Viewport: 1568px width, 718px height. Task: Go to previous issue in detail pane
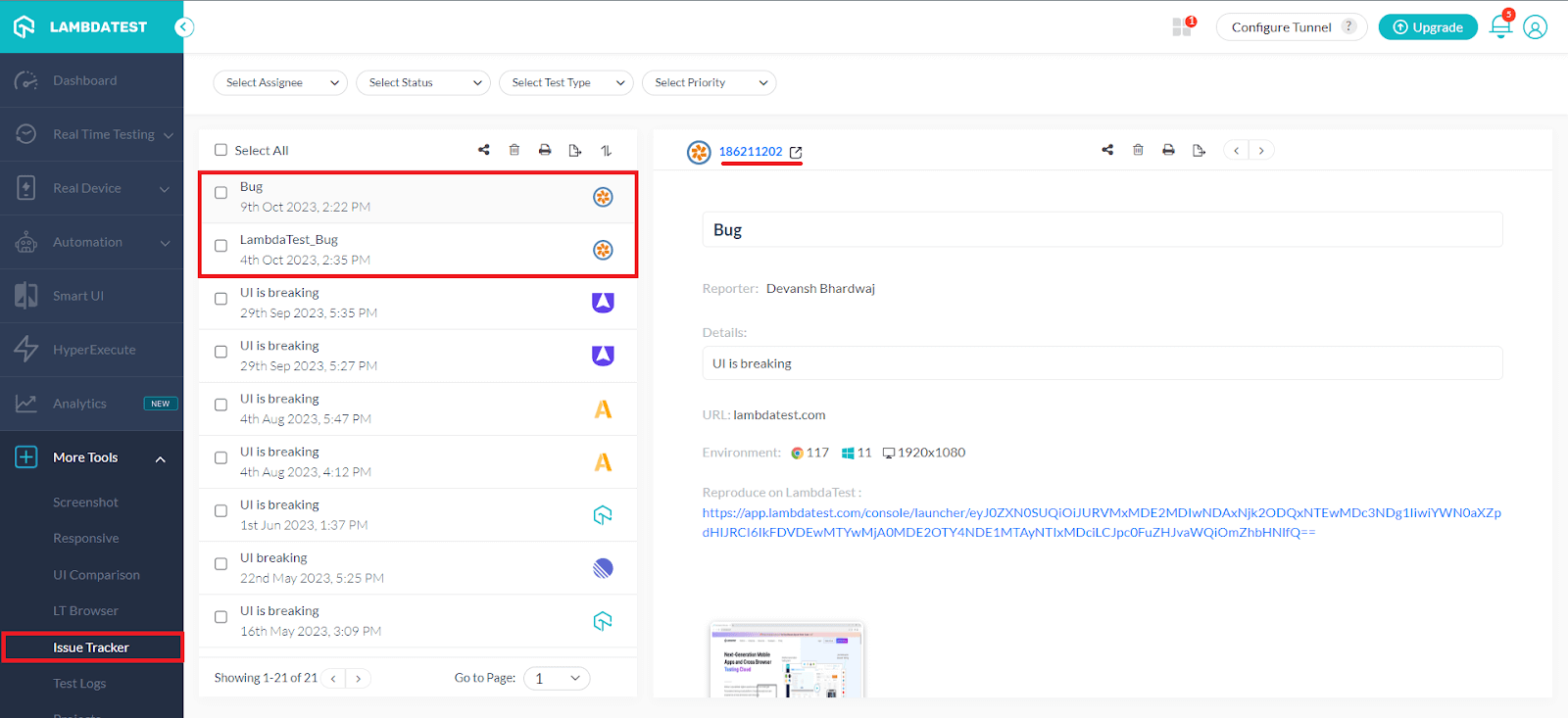coord(1237,150)
